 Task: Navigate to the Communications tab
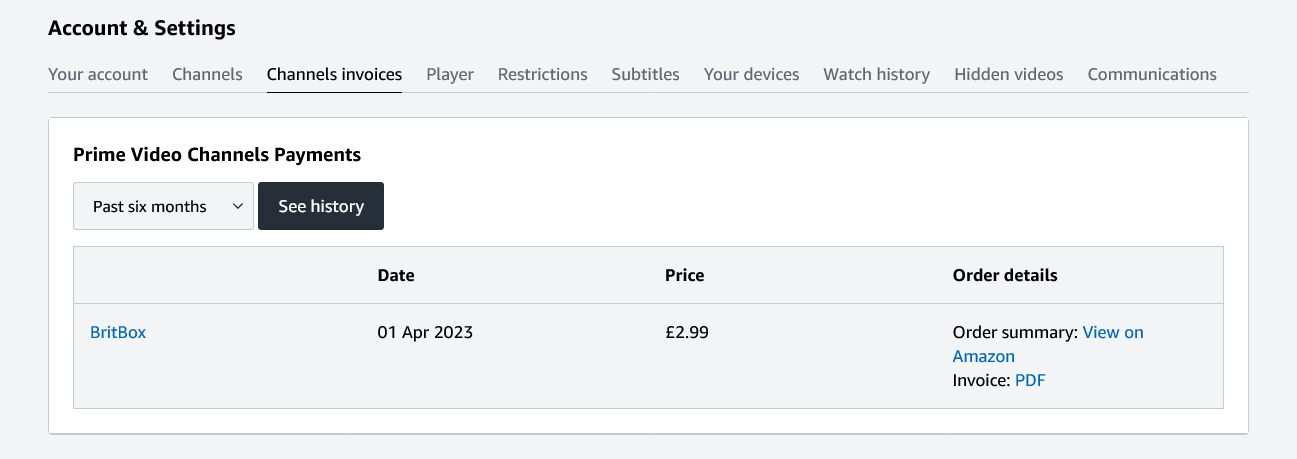point(1152,74)
